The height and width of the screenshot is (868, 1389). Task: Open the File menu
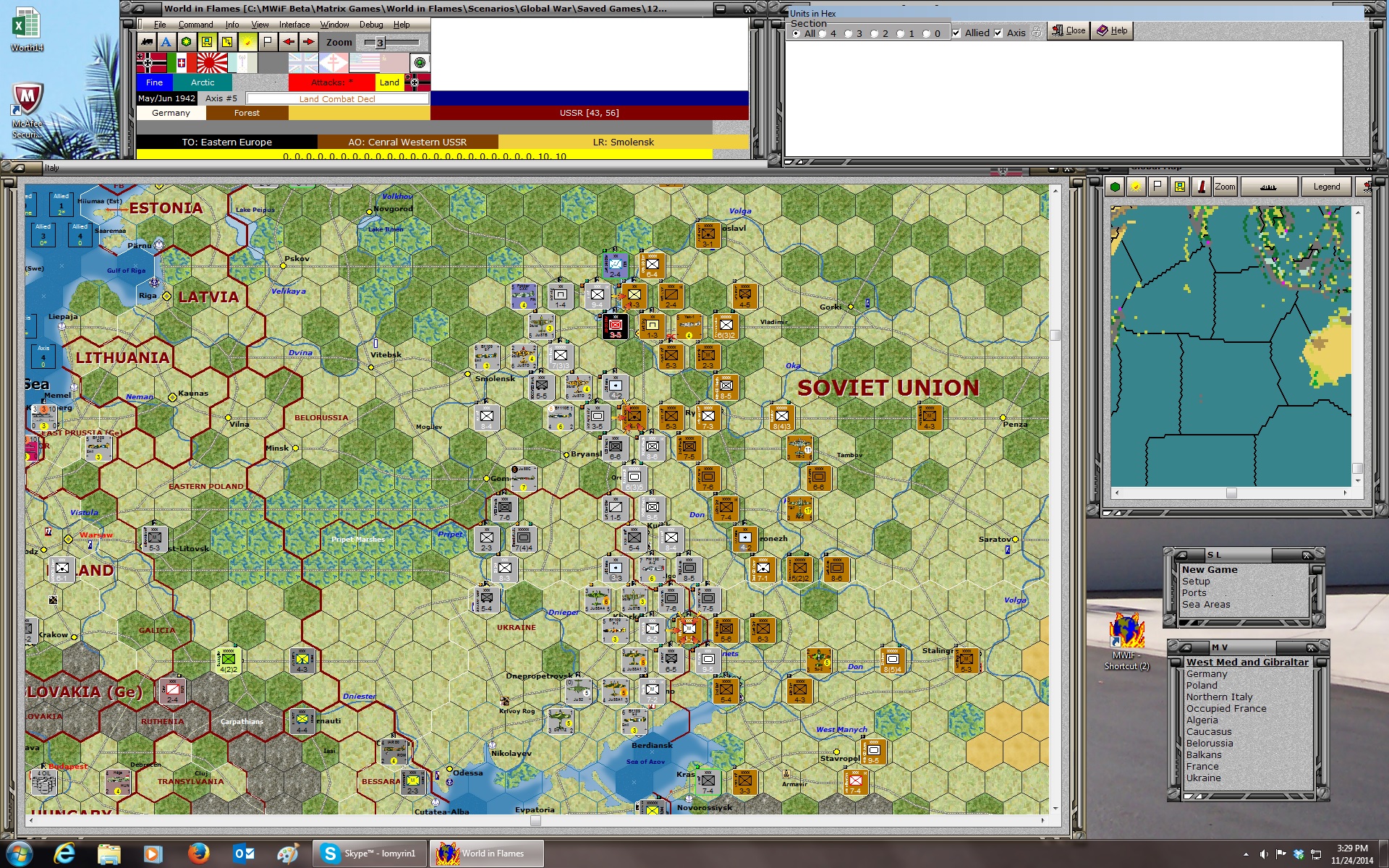tap(160, 25)
